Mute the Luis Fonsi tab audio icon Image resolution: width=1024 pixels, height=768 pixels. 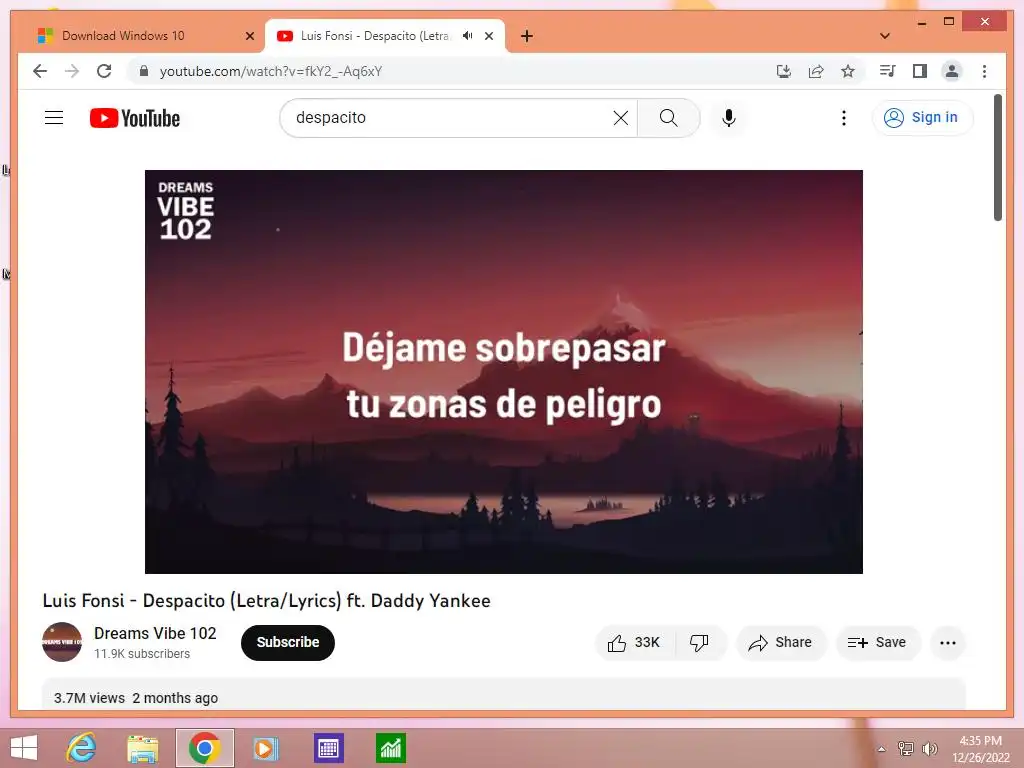pyautogui.click(x=467, y=36)
